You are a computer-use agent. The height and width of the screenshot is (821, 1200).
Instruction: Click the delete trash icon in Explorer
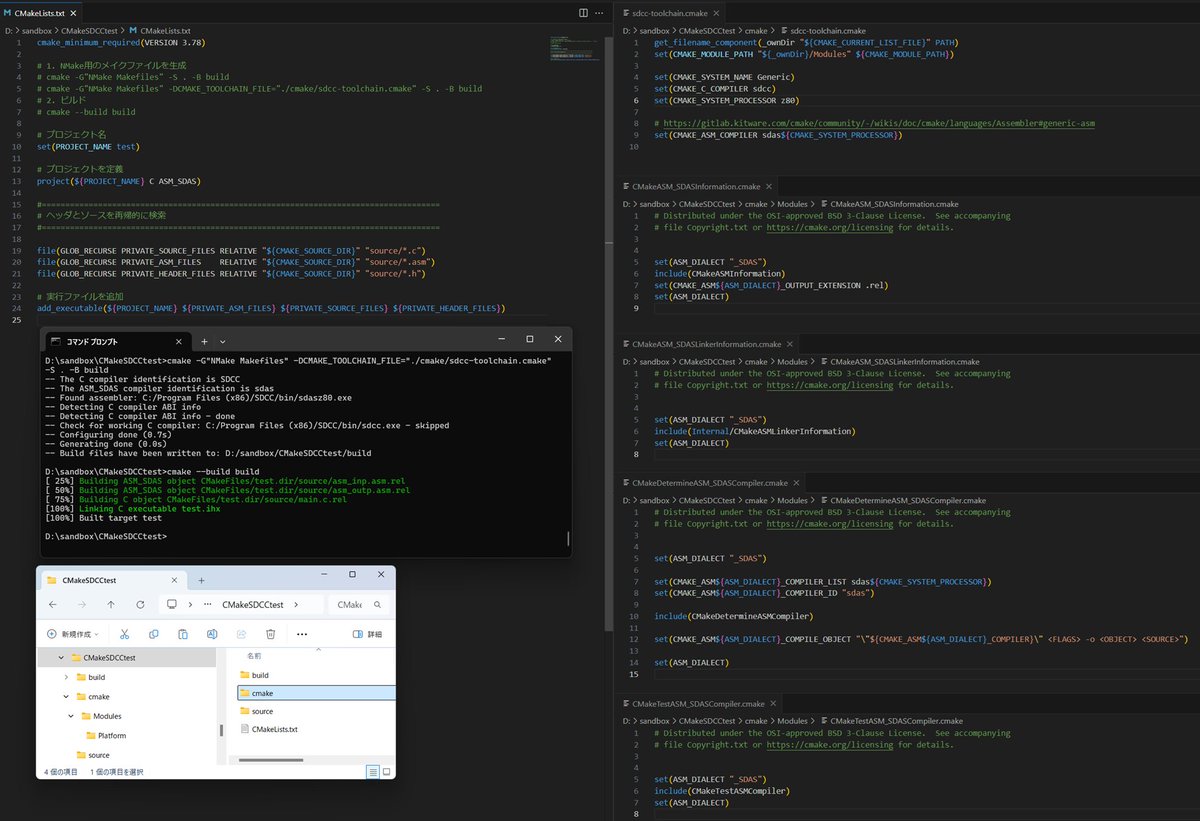point(269,634)
